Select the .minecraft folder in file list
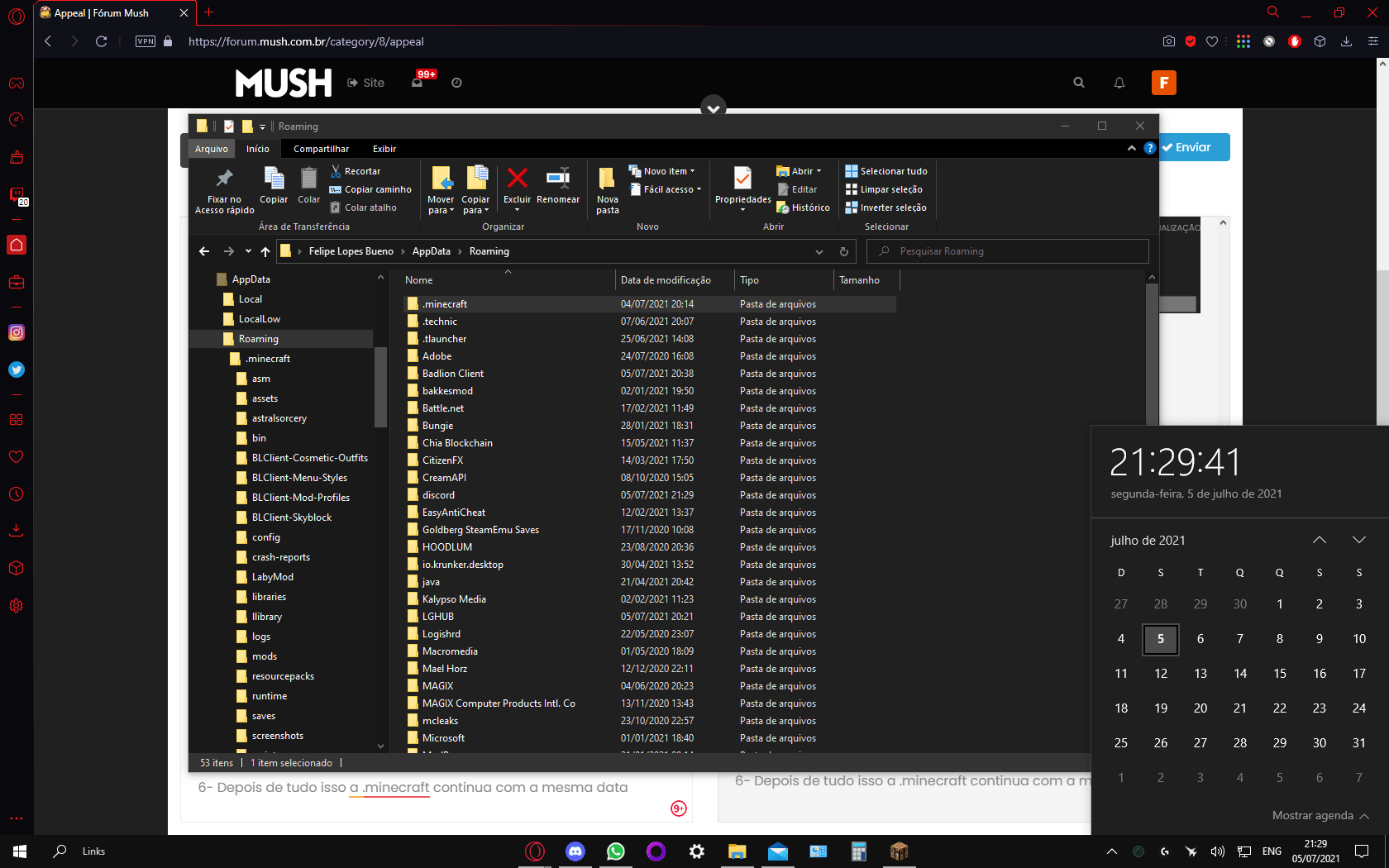The width and height of the screenshot is (1389, 868). pyautogui.click(x=649, y=304)
